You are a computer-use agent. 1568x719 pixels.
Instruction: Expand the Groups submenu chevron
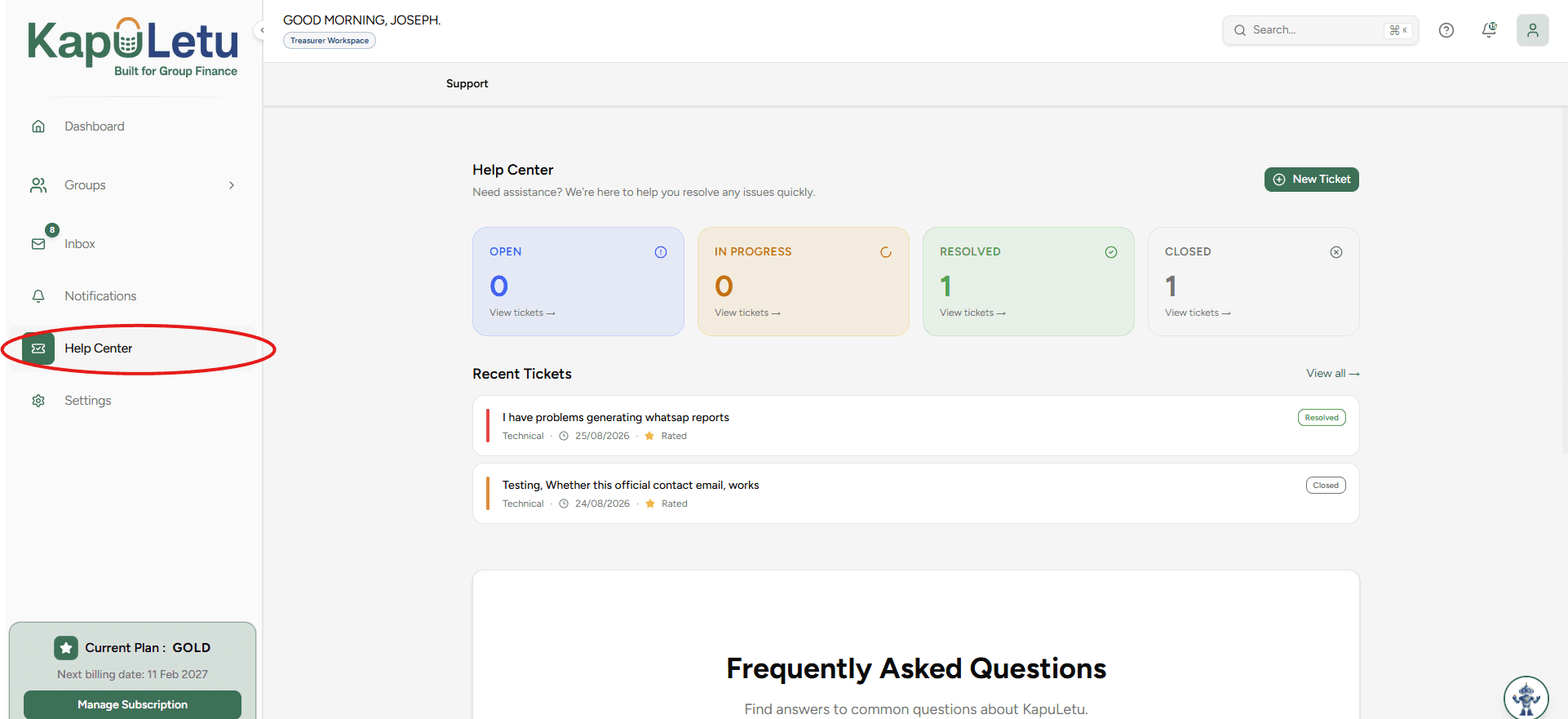pyautogui.click(x=232, y=185)
